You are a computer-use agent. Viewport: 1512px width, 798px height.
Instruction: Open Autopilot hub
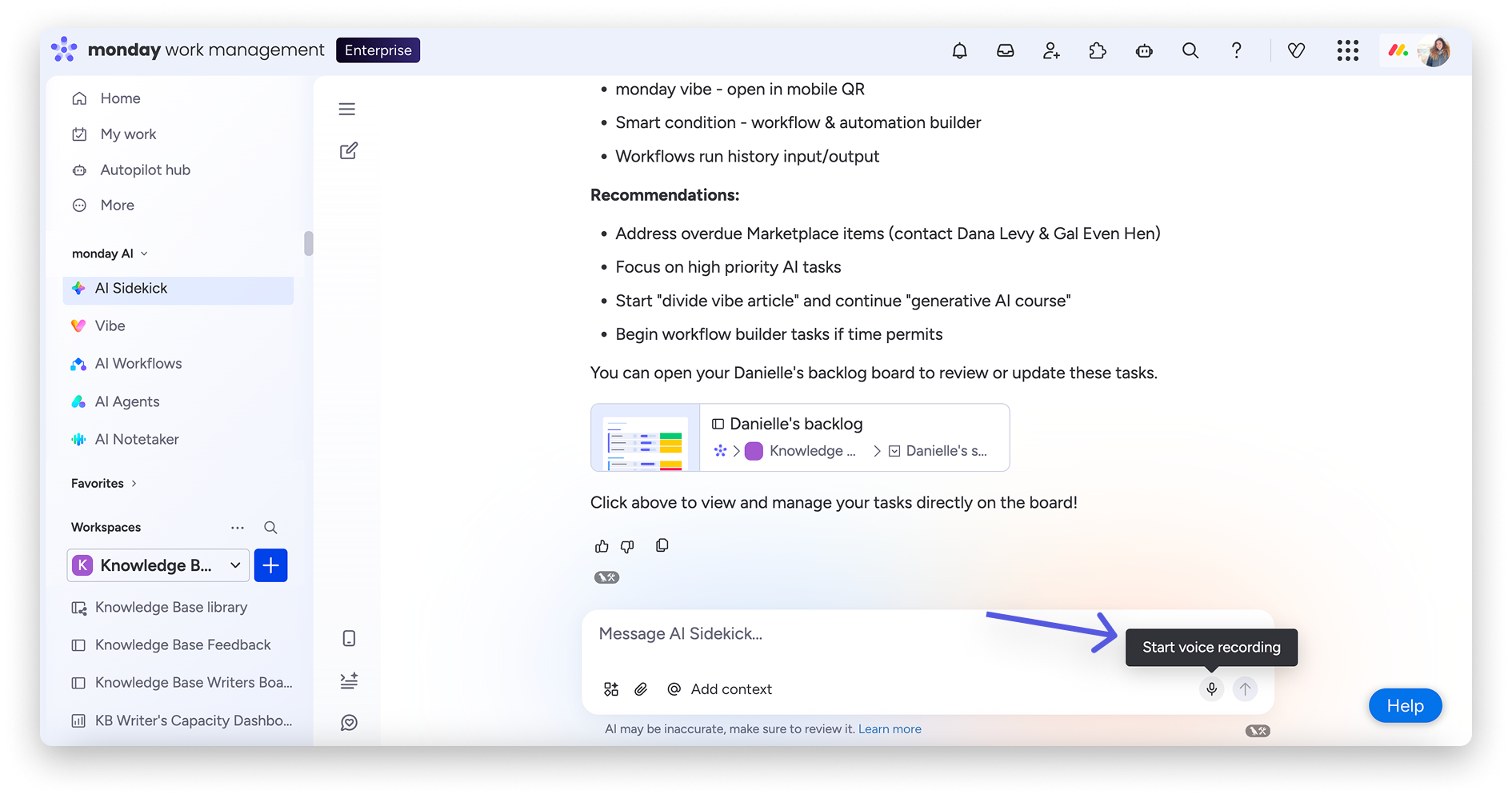pyautogui.click(x=145, y=170)
